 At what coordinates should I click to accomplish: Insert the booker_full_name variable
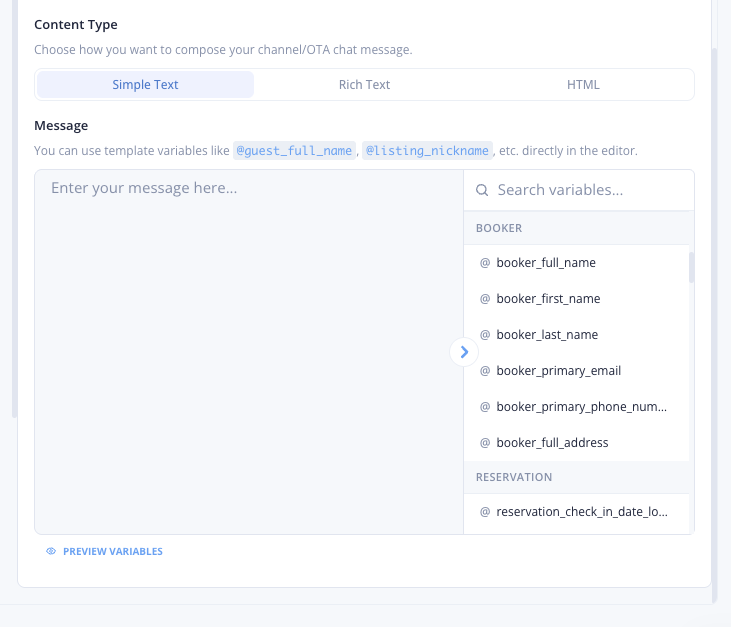tap(577, 263)
